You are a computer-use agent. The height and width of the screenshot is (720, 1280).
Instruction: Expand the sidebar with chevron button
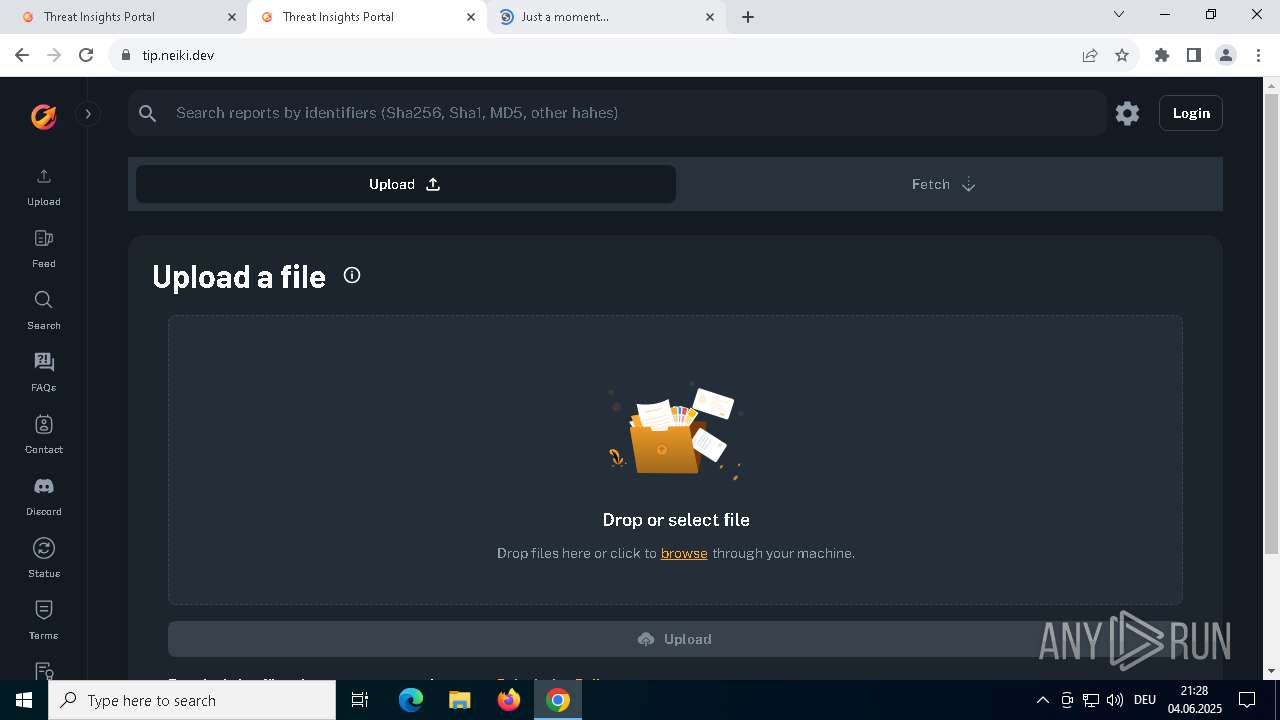(88, 114)
